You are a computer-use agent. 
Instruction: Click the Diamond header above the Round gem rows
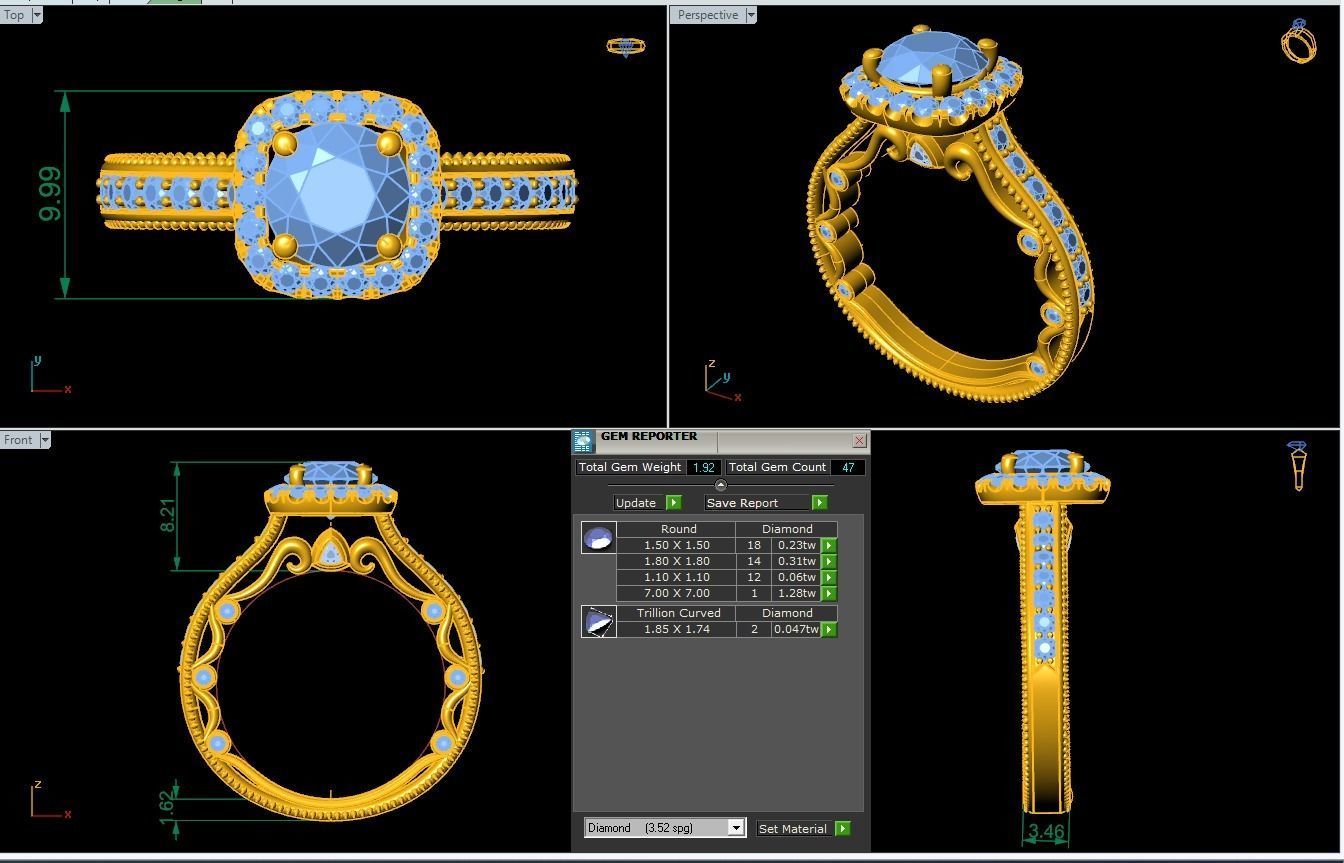pos(787,529)
